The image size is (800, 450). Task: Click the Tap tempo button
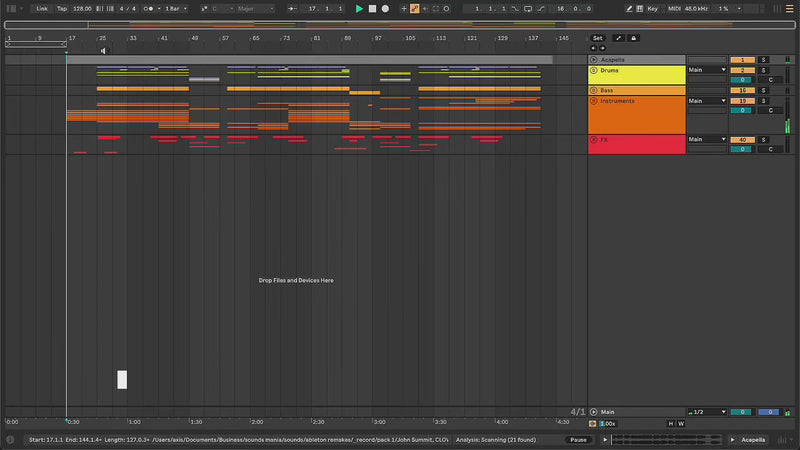62,8
